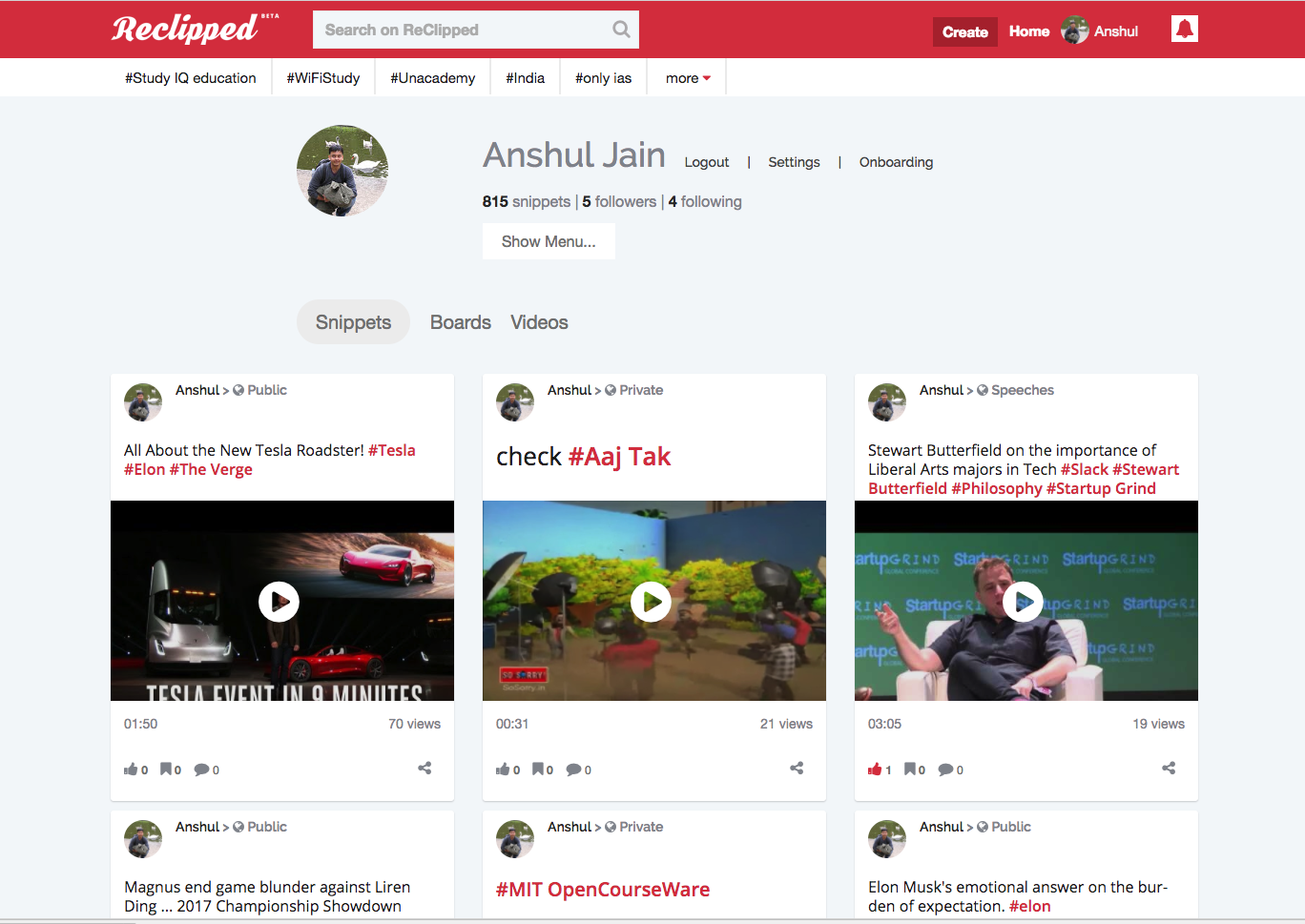The width and height of the screenshot is (1305, 924).
Task: Play the Tesla event video
Action: point(279,602)
